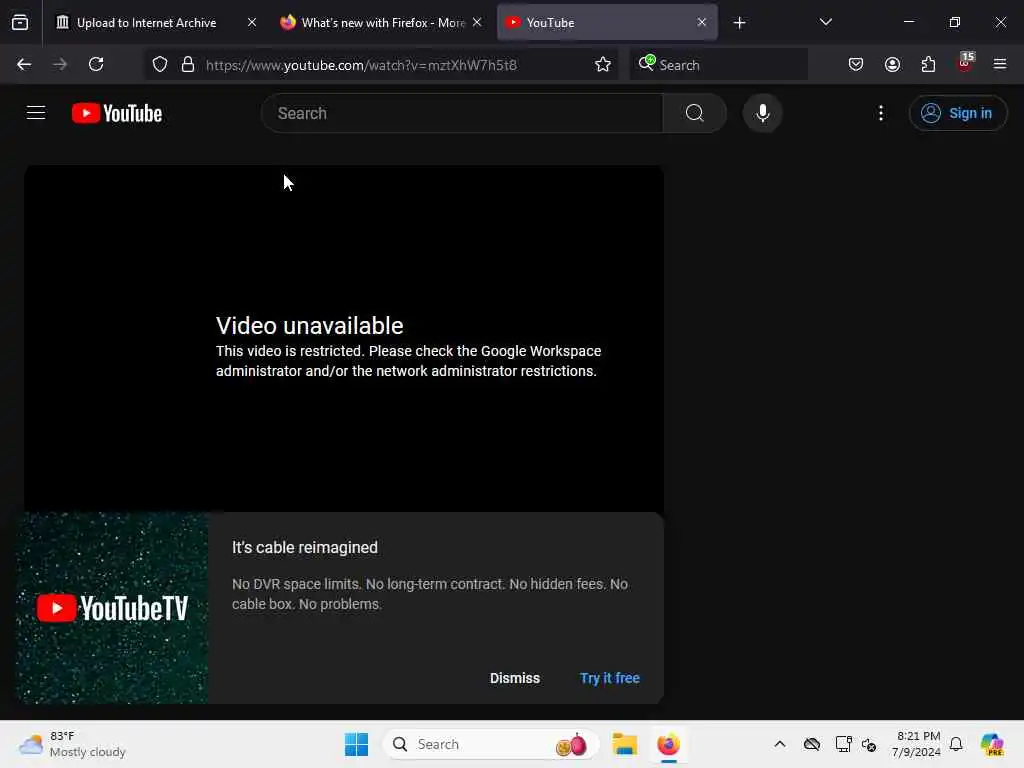Click "It's cable reimagined" promo title

click(x=305, y=547)
